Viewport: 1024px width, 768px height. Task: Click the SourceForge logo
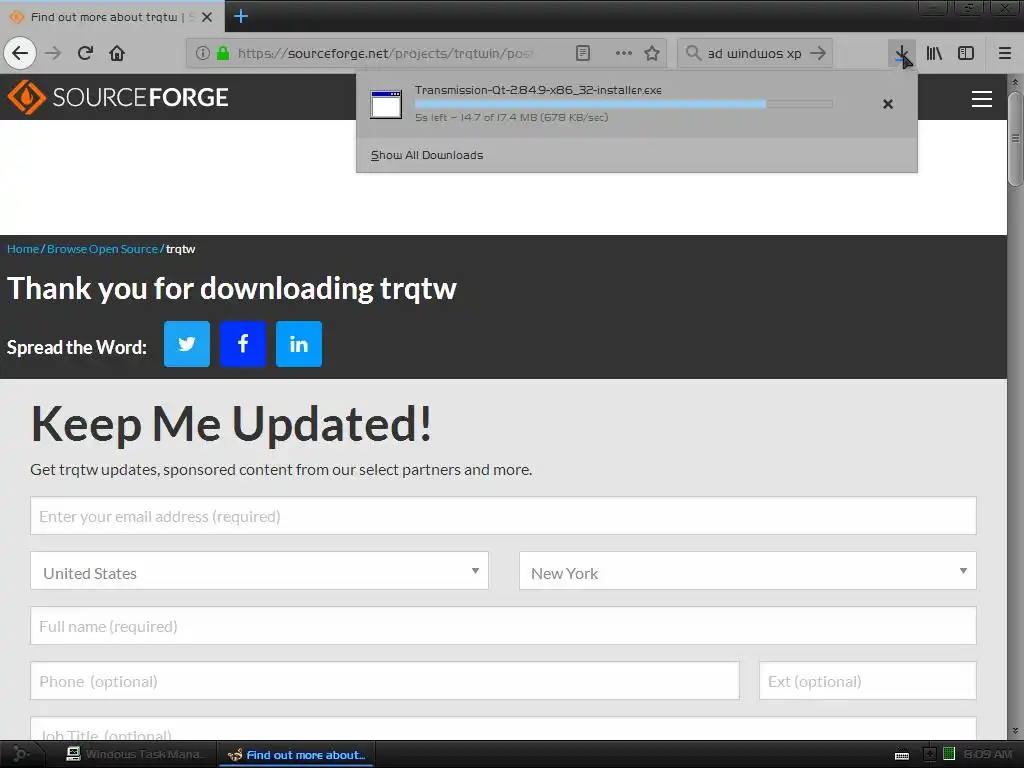coord(118,97)
